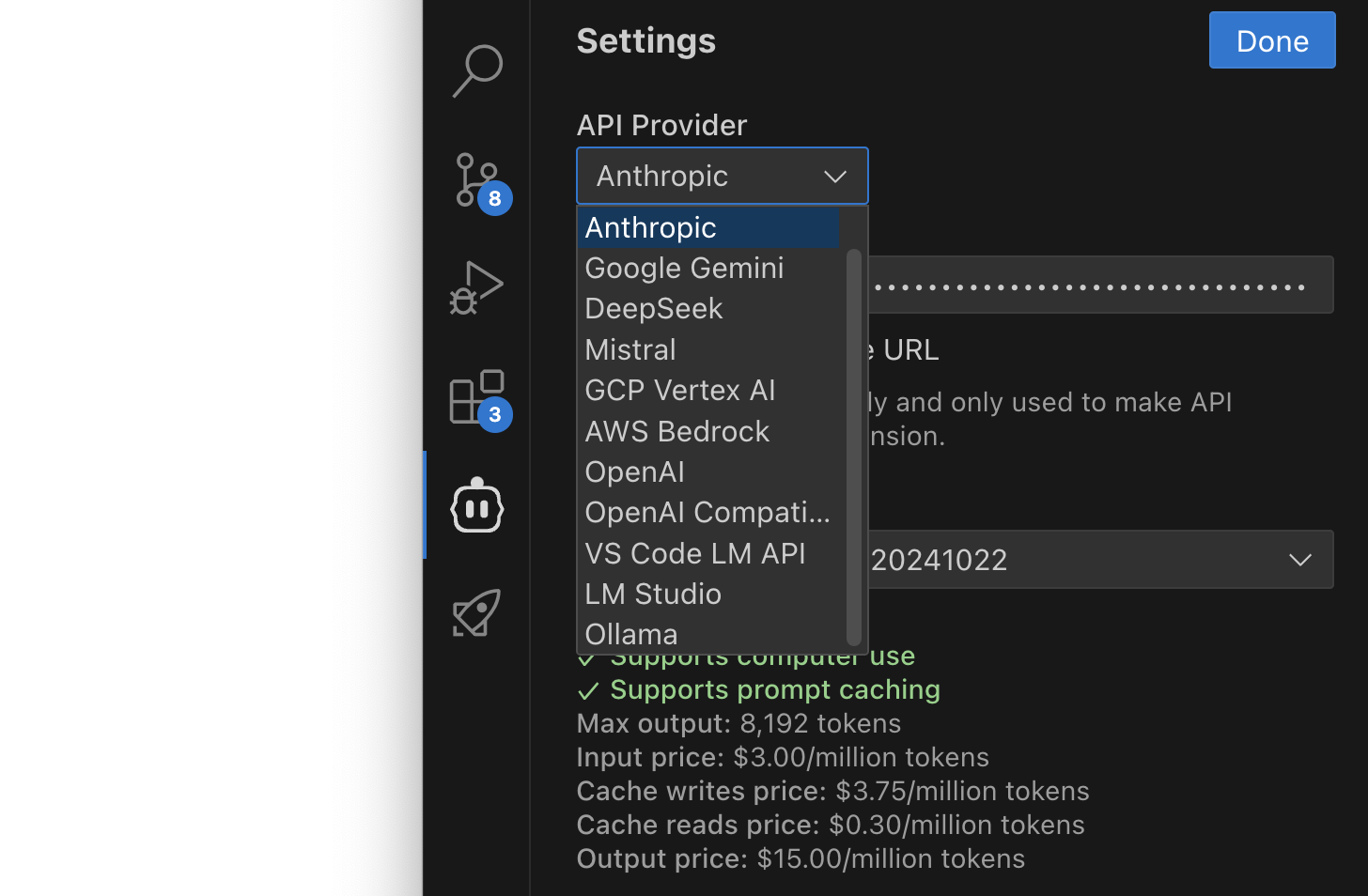Viewport: 1368px width, 896px height.
Task: Click the rocket icon in activity bar
Action: click(x=476, y=613)
